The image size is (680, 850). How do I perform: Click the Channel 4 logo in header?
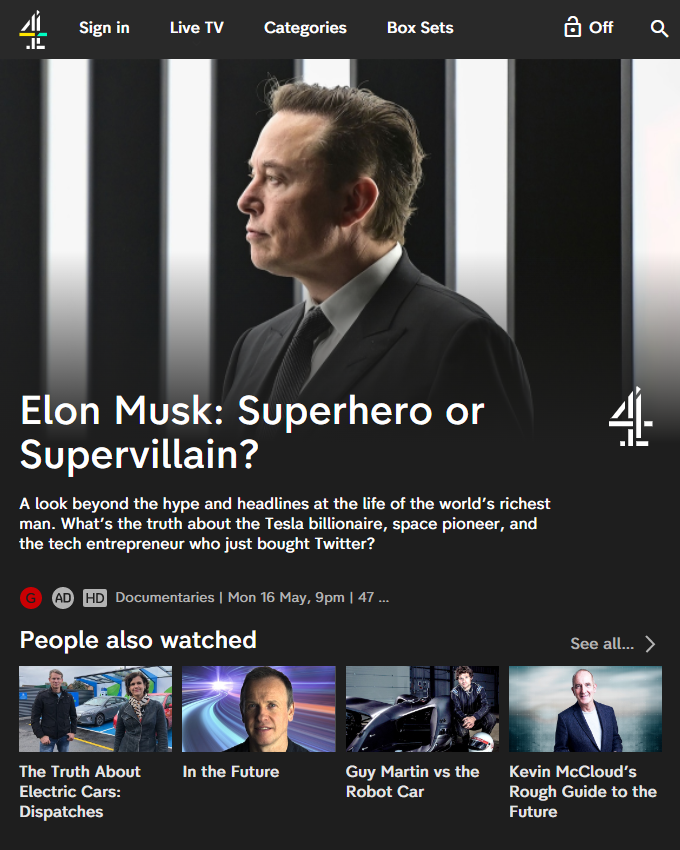(x=33, y=29)
